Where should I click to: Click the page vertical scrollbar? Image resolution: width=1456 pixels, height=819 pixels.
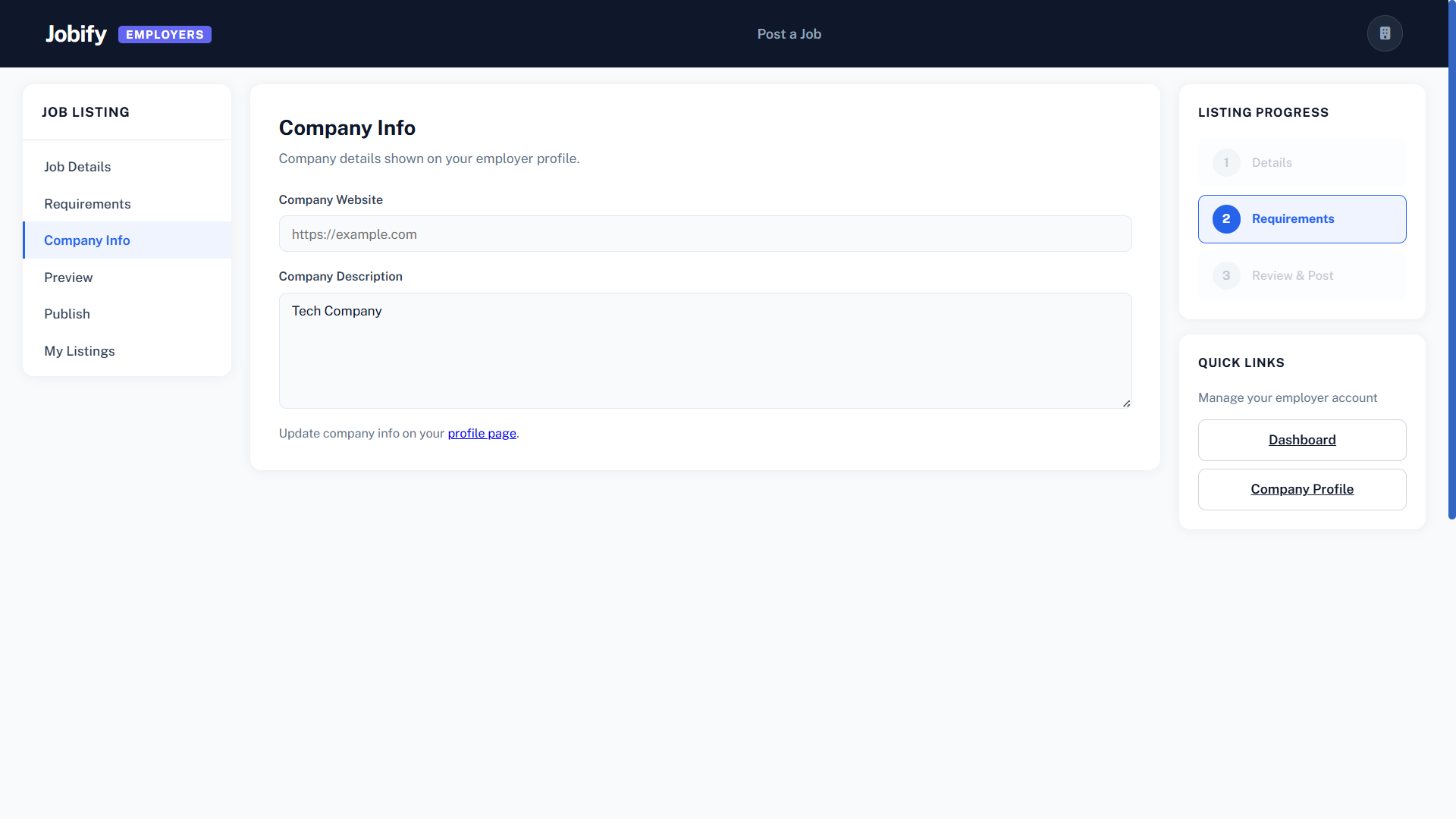pyautogui.click(x=1451, y=259)
